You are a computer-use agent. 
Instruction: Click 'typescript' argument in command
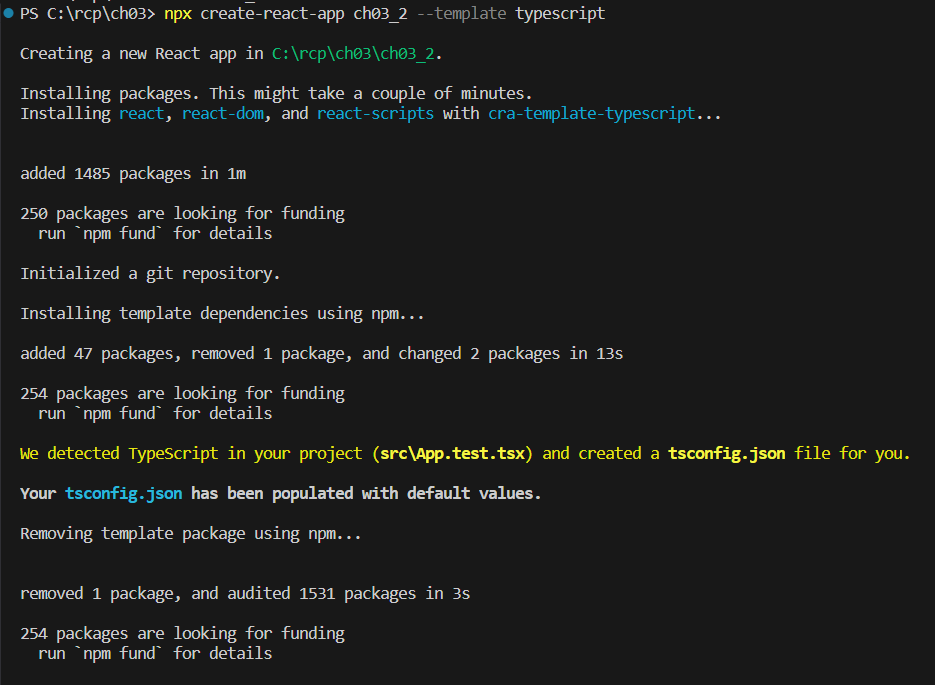coord(560,14)
